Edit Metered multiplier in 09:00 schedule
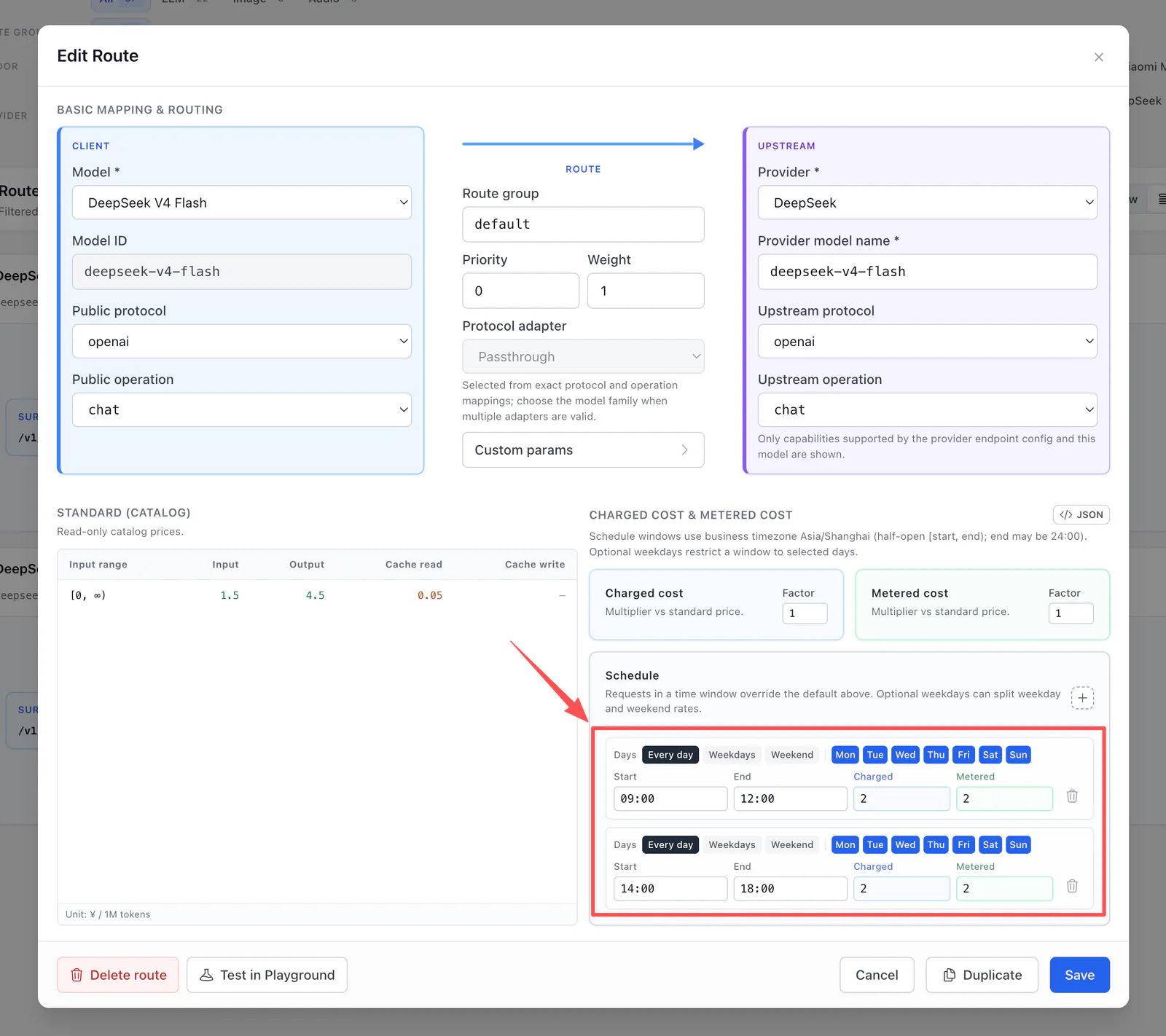The width and height of the screenshot is (1166, 1036). point(1004,798)
